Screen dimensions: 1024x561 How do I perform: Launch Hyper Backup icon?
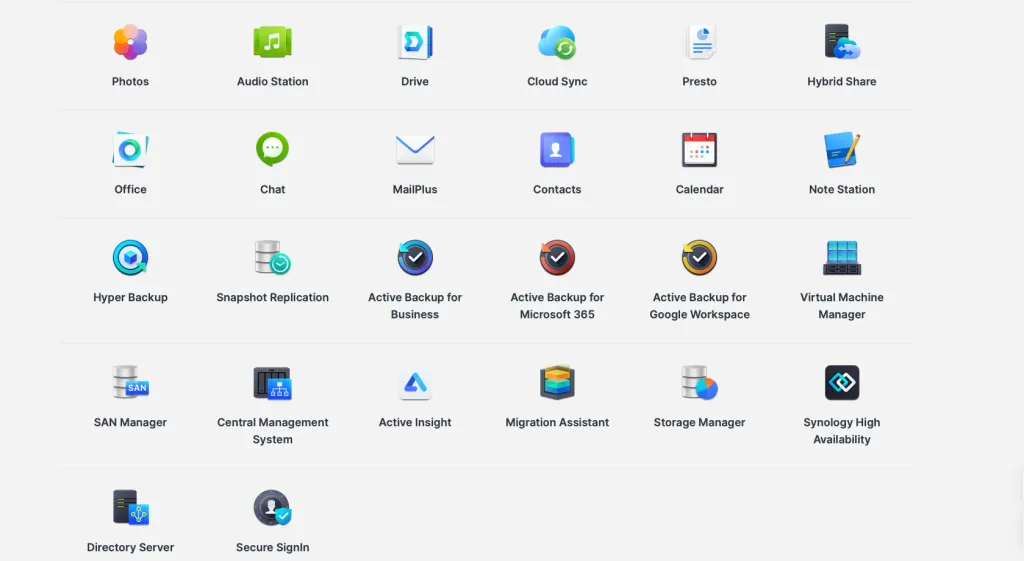point(130,258)
